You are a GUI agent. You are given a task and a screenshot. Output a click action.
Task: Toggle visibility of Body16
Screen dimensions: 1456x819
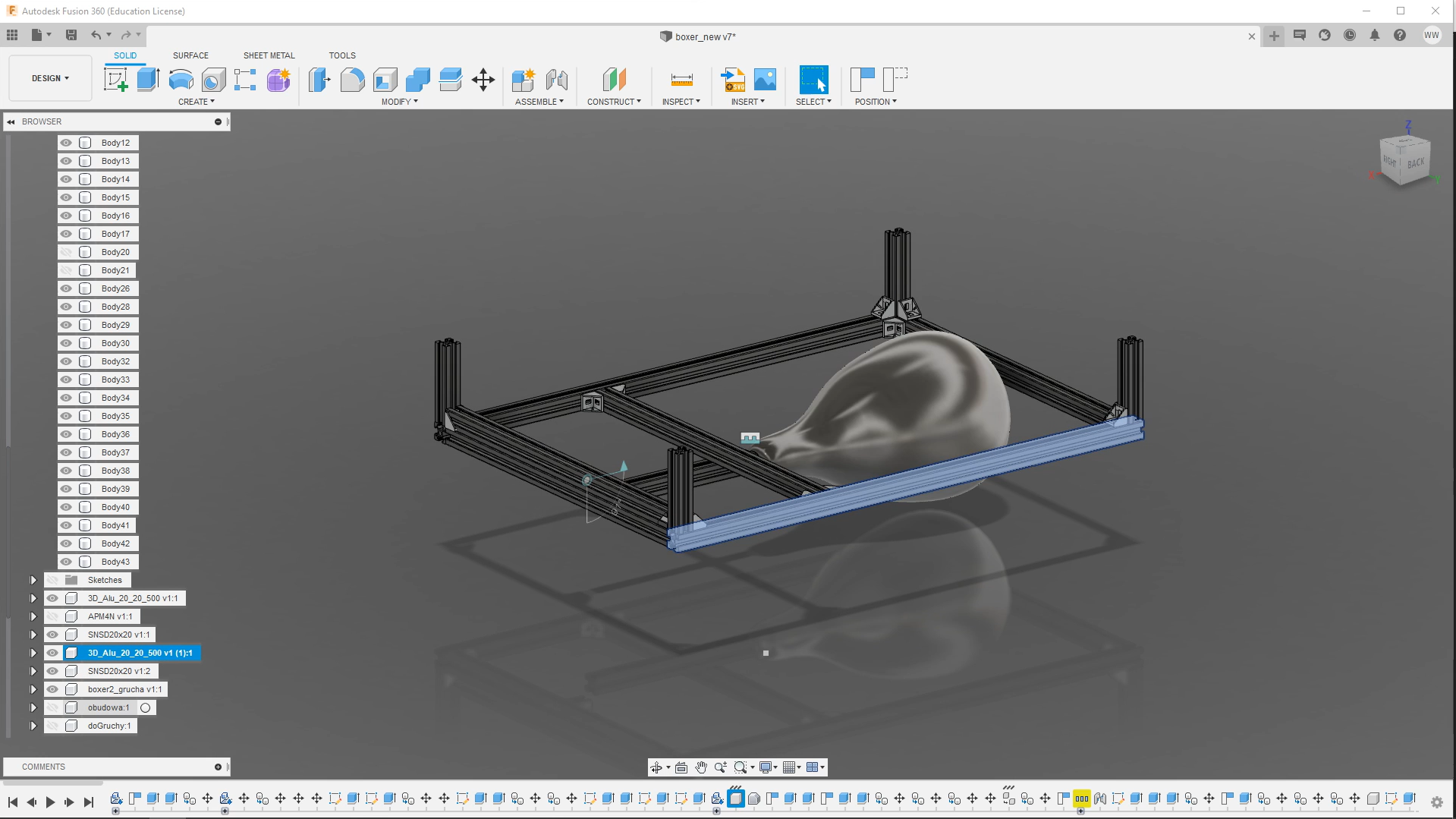pos(66,216)
